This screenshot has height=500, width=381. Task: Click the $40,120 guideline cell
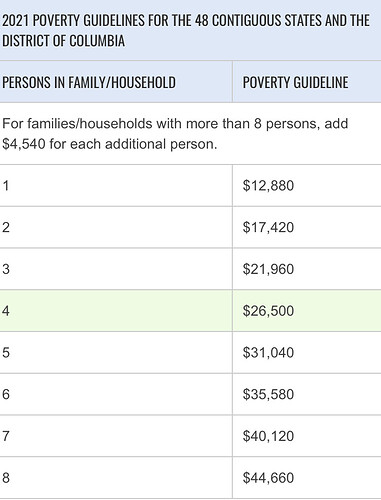[x=307, y=436]
